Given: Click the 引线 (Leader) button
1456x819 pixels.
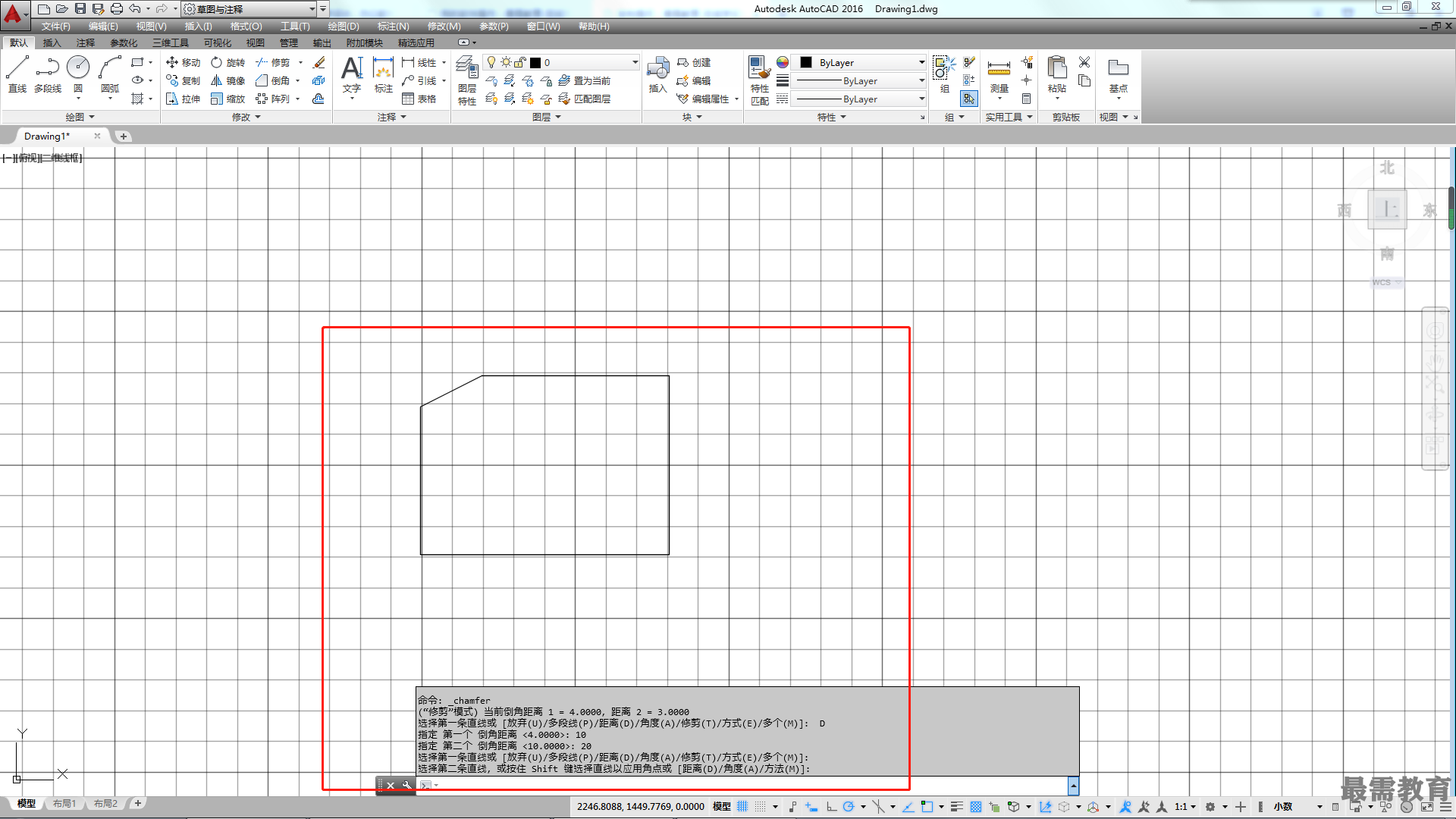Looking at the screenshot, I should click(419, 80).
